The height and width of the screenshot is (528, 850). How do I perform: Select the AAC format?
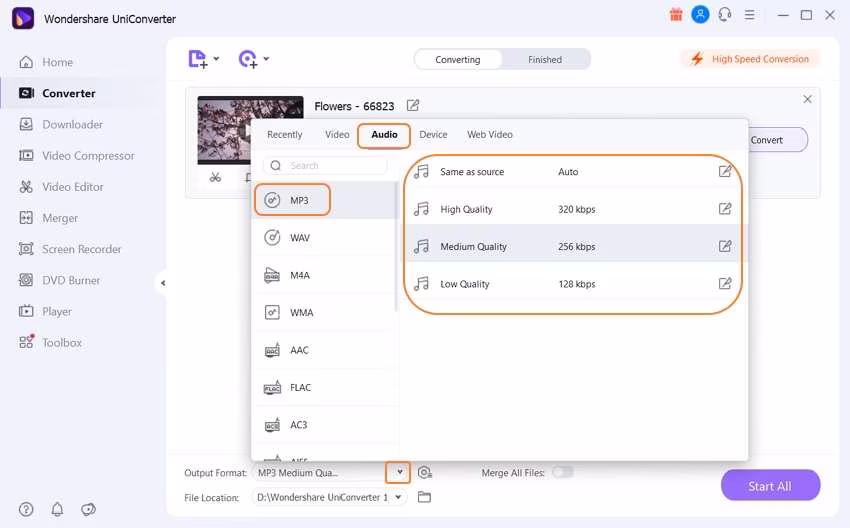(325, 350)
